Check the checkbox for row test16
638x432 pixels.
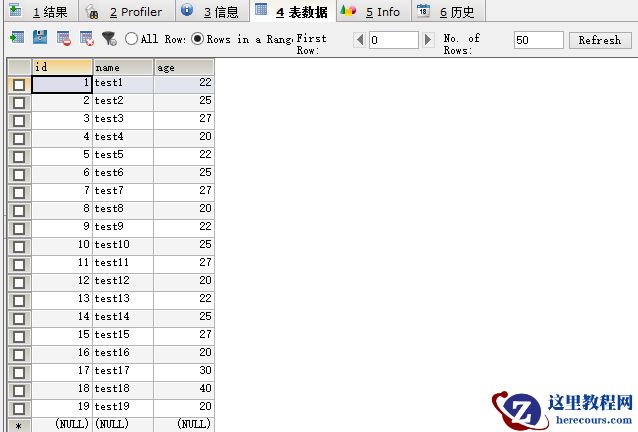(19, 355)
